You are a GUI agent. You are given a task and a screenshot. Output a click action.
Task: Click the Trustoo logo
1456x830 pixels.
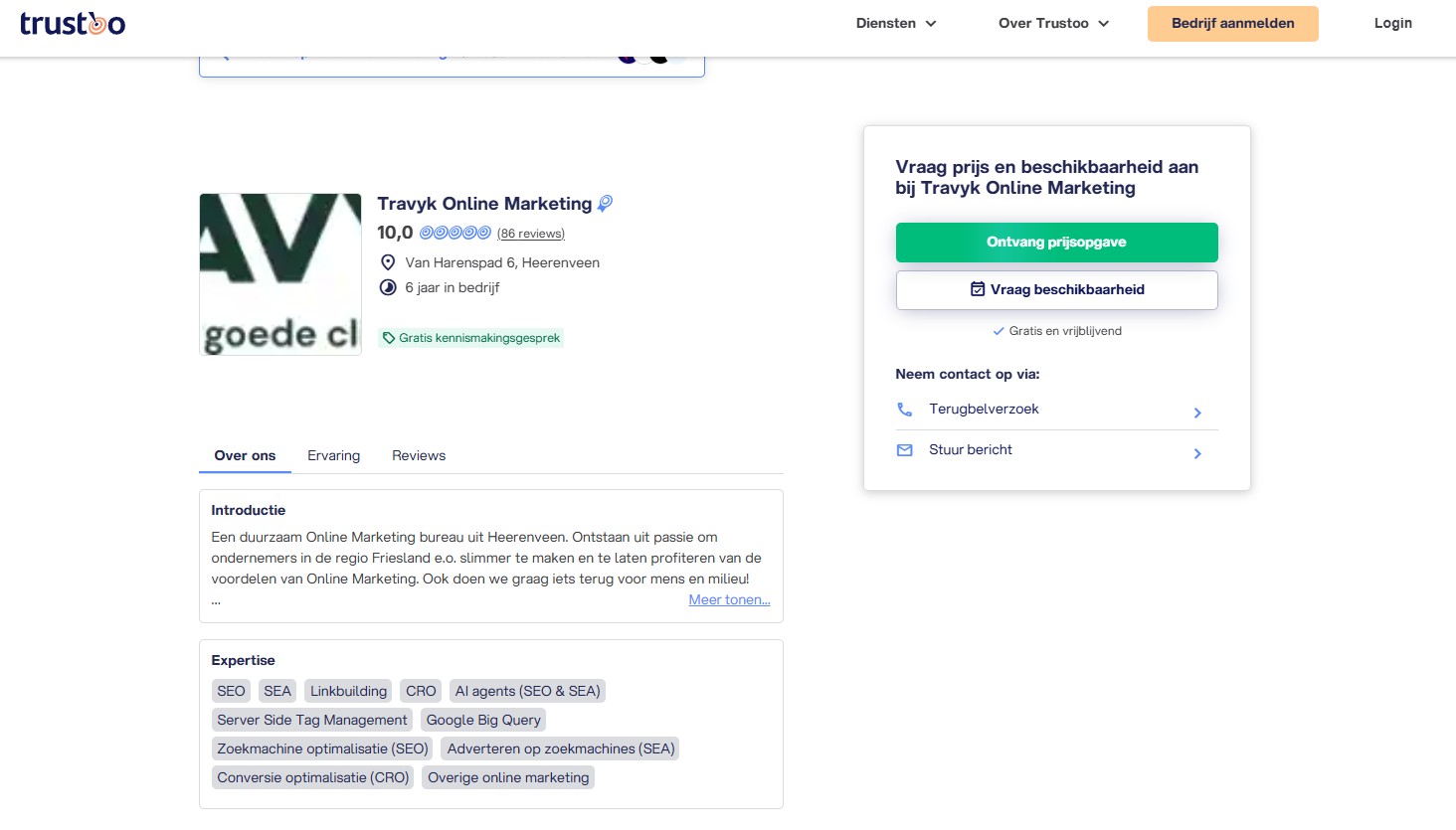point(73,24)
